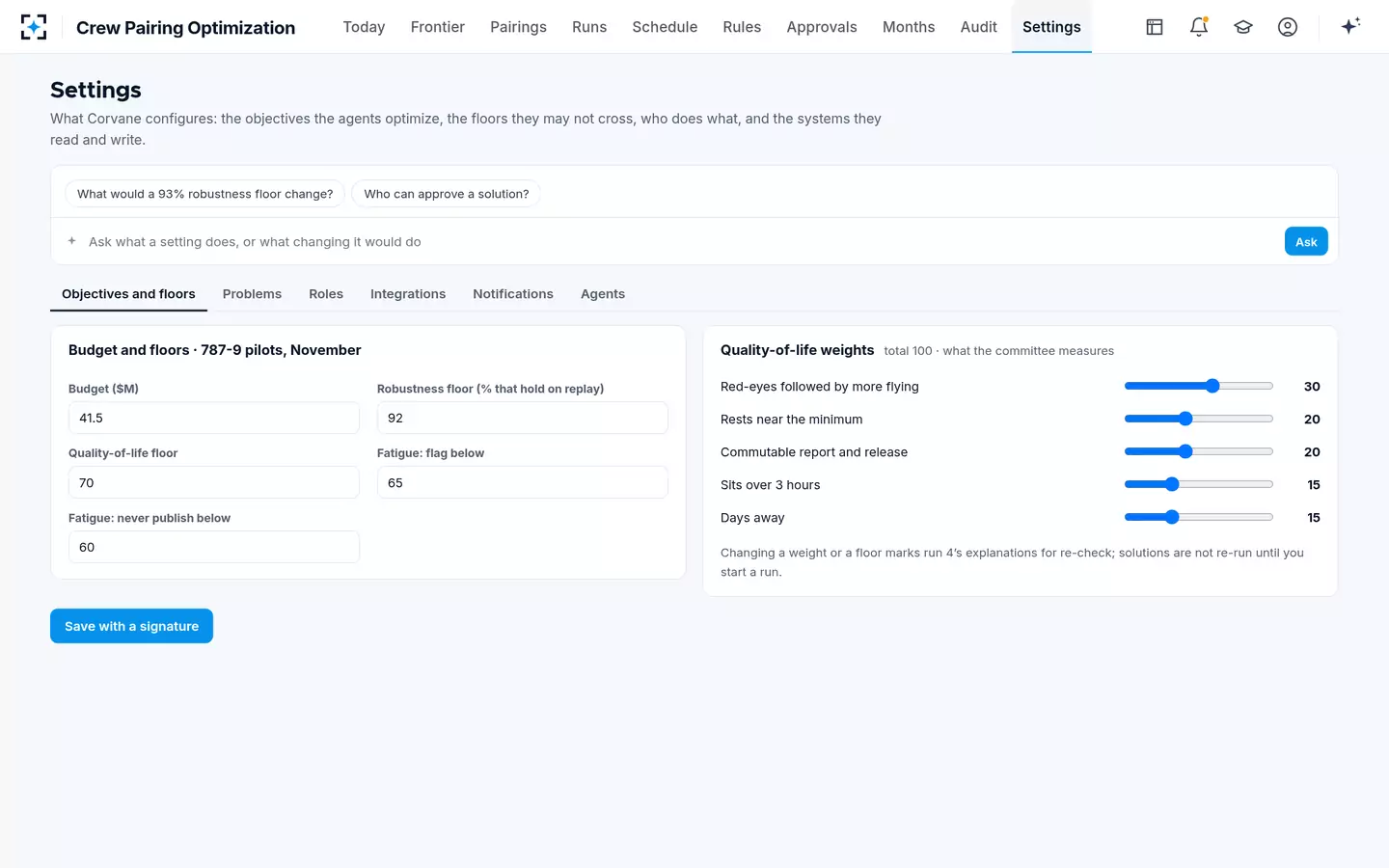1389x868 pixels.
Task: Click the Crew Pairing Optimization logo icon
Action: (x=34, y=27)
